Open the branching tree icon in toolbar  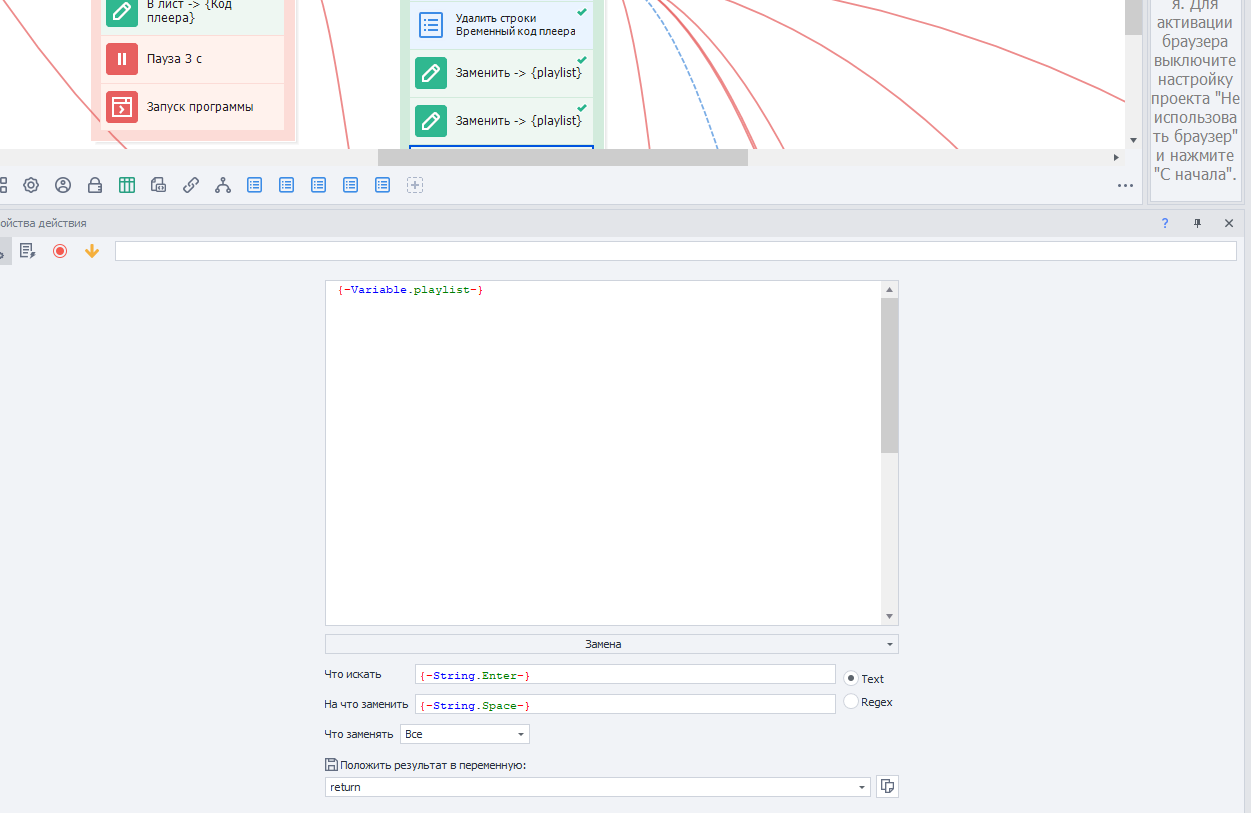click(223, 185)
